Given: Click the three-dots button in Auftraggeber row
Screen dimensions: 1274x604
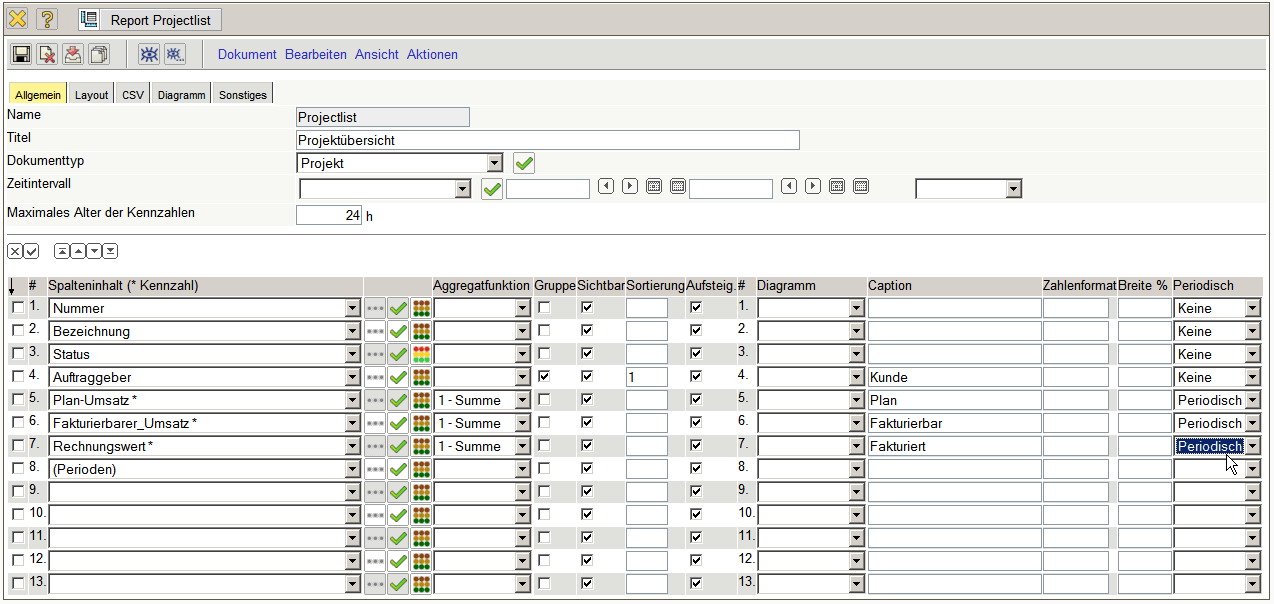Looking at the screenshot, I should [375, 377].
